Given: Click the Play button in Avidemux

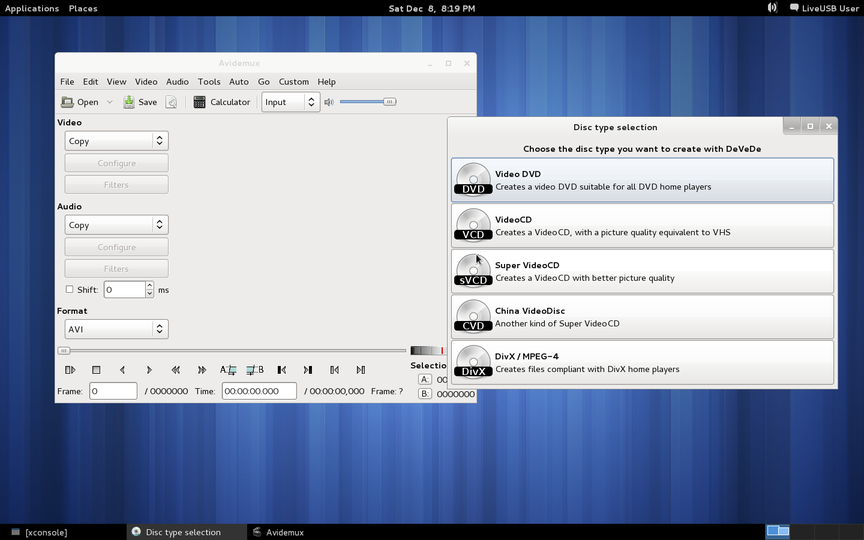Looking at the screenshot, I should (70, 370).
